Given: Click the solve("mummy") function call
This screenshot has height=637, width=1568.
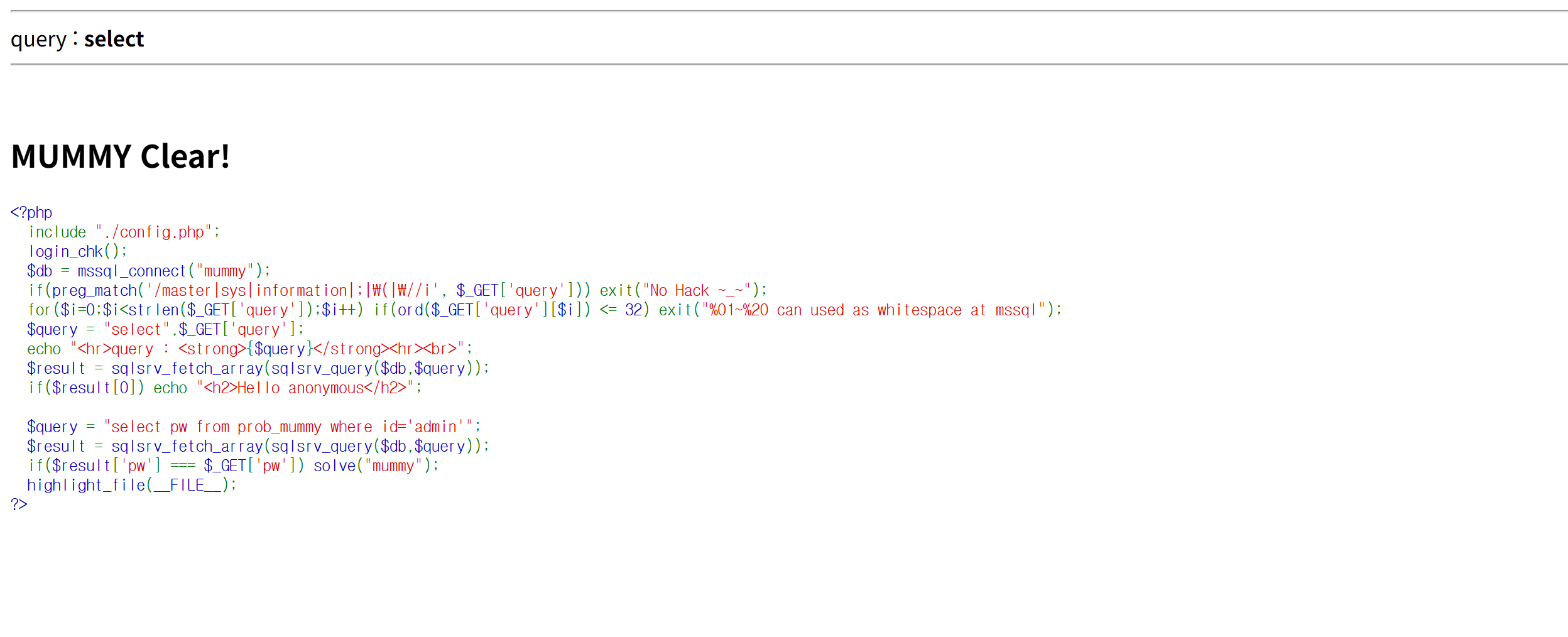Looking at the screenshot, I should pyautogui.click(x=375, y=466).
